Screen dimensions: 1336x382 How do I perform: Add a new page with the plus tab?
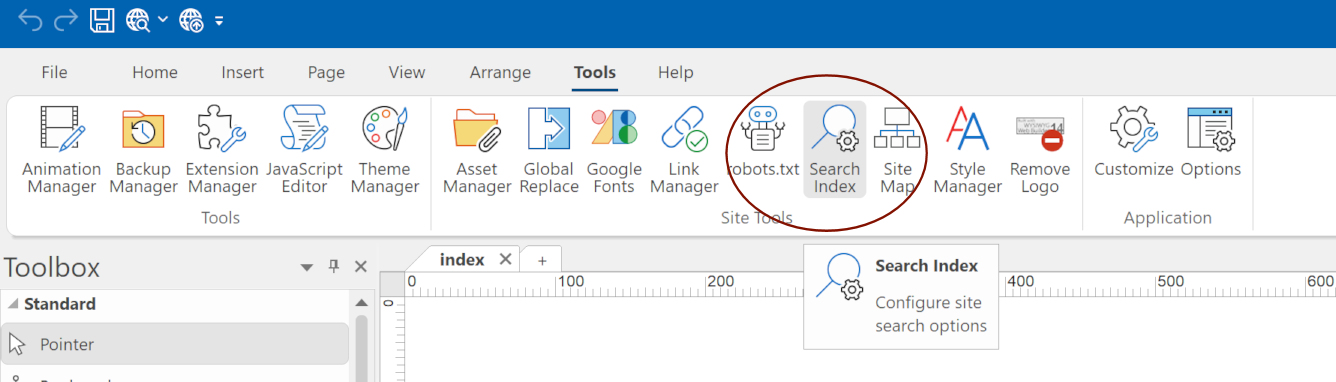(x=542, y=260)
